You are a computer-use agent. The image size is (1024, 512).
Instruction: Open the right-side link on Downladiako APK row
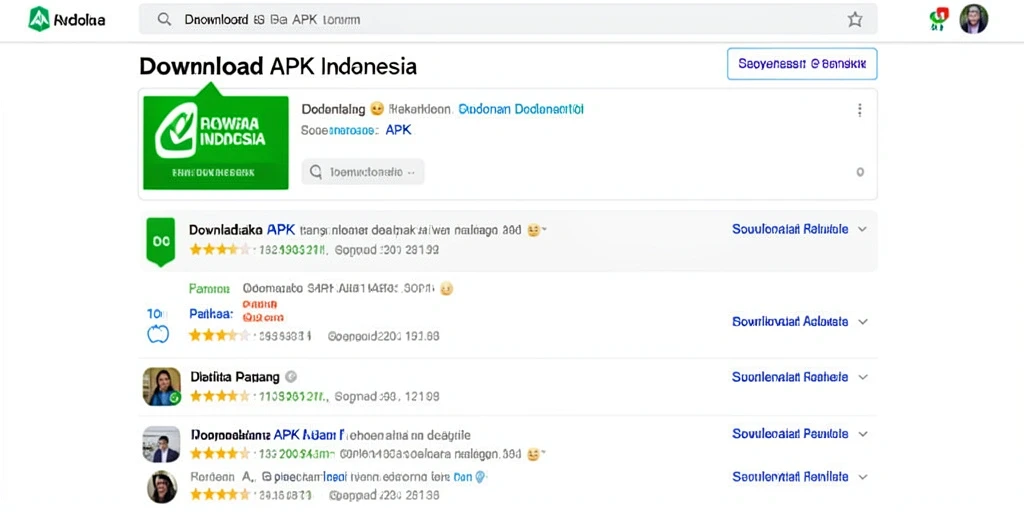[790, 229]
